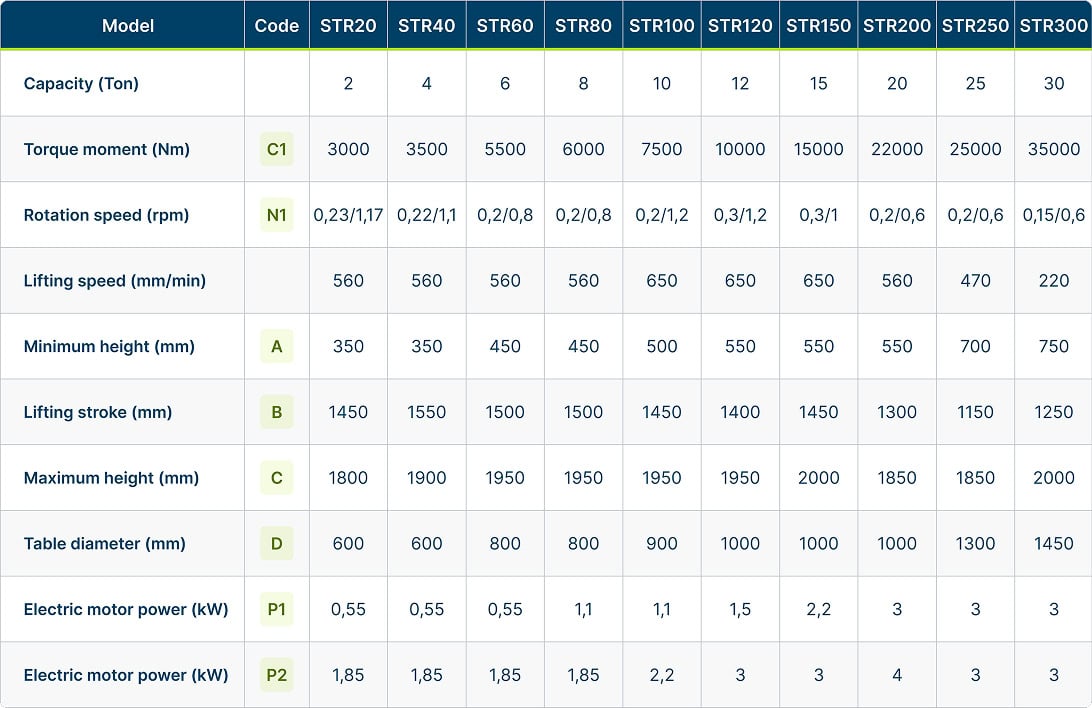1092x708 pixels.
Task: Click the B code badge for lifting stroke
Action: pyautogui.click(x=277, y=412)
